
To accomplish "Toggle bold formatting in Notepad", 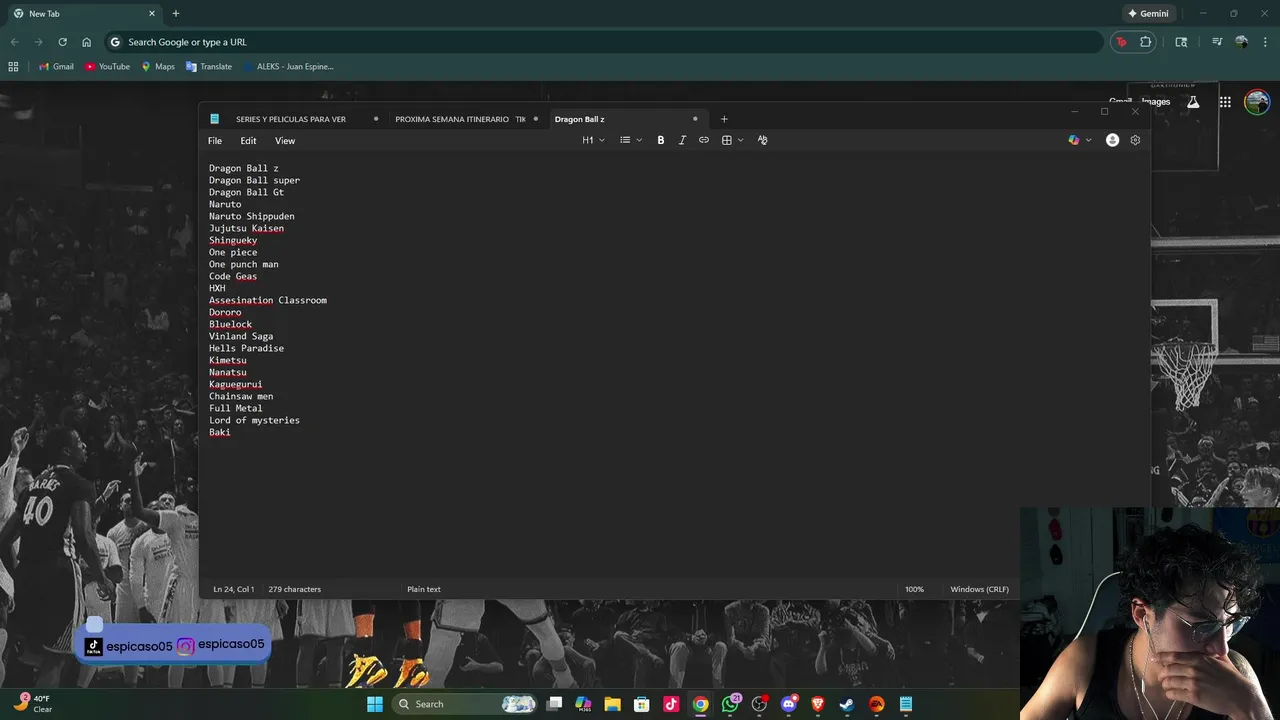I will (660, 140).
